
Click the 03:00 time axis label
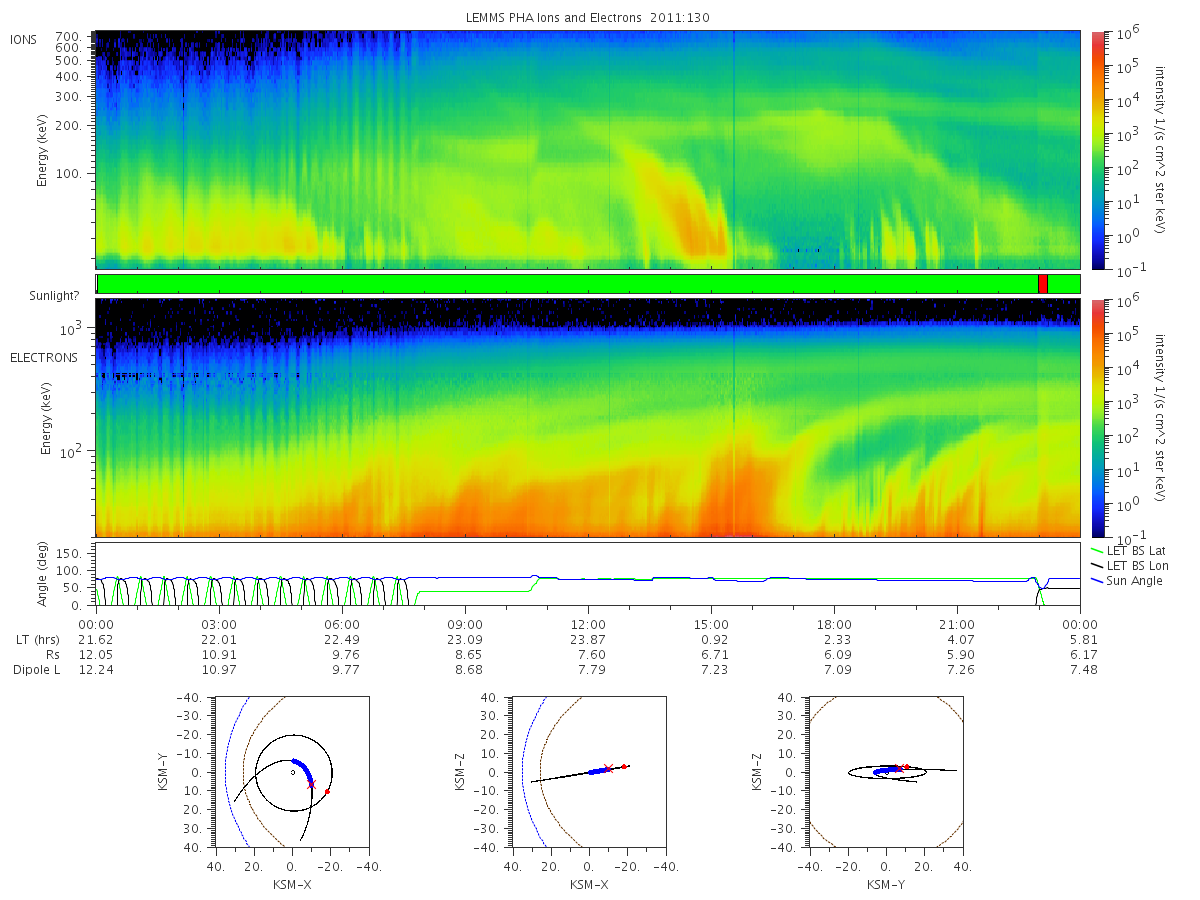pos(219,623)
